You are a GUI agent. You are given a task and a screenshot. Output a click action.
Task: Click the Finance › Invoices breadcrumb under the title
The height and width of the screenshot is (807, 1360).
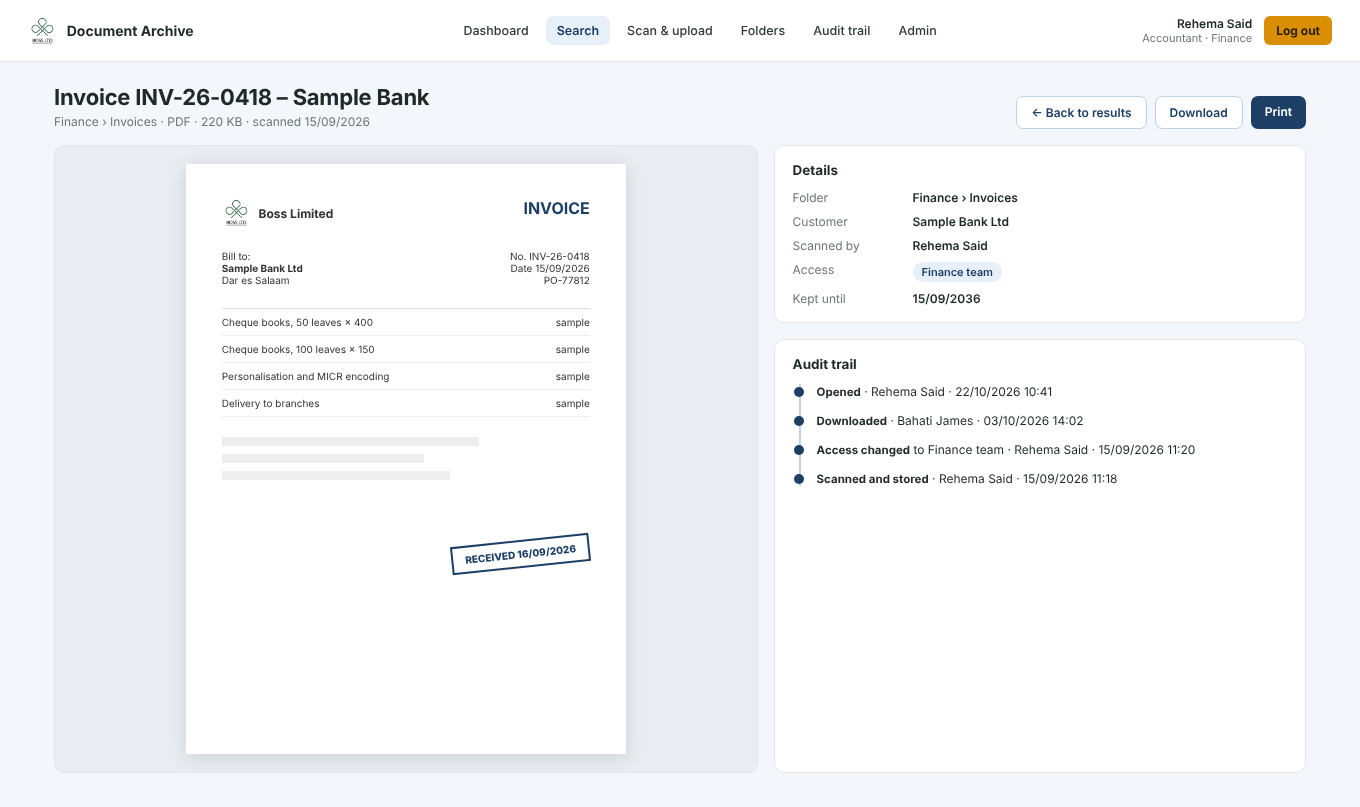pos(105,122)
